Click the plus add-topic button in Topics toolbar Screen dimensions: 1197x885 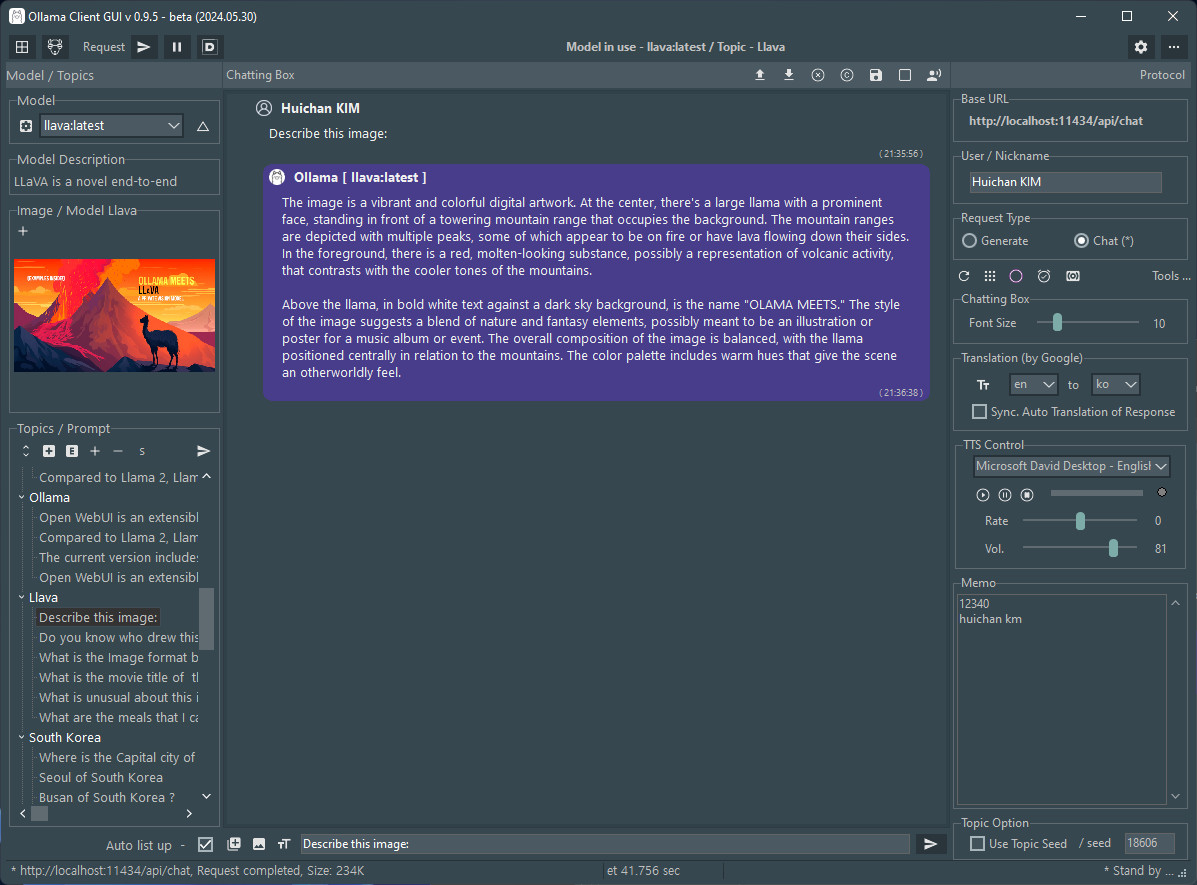coord(95,451)
